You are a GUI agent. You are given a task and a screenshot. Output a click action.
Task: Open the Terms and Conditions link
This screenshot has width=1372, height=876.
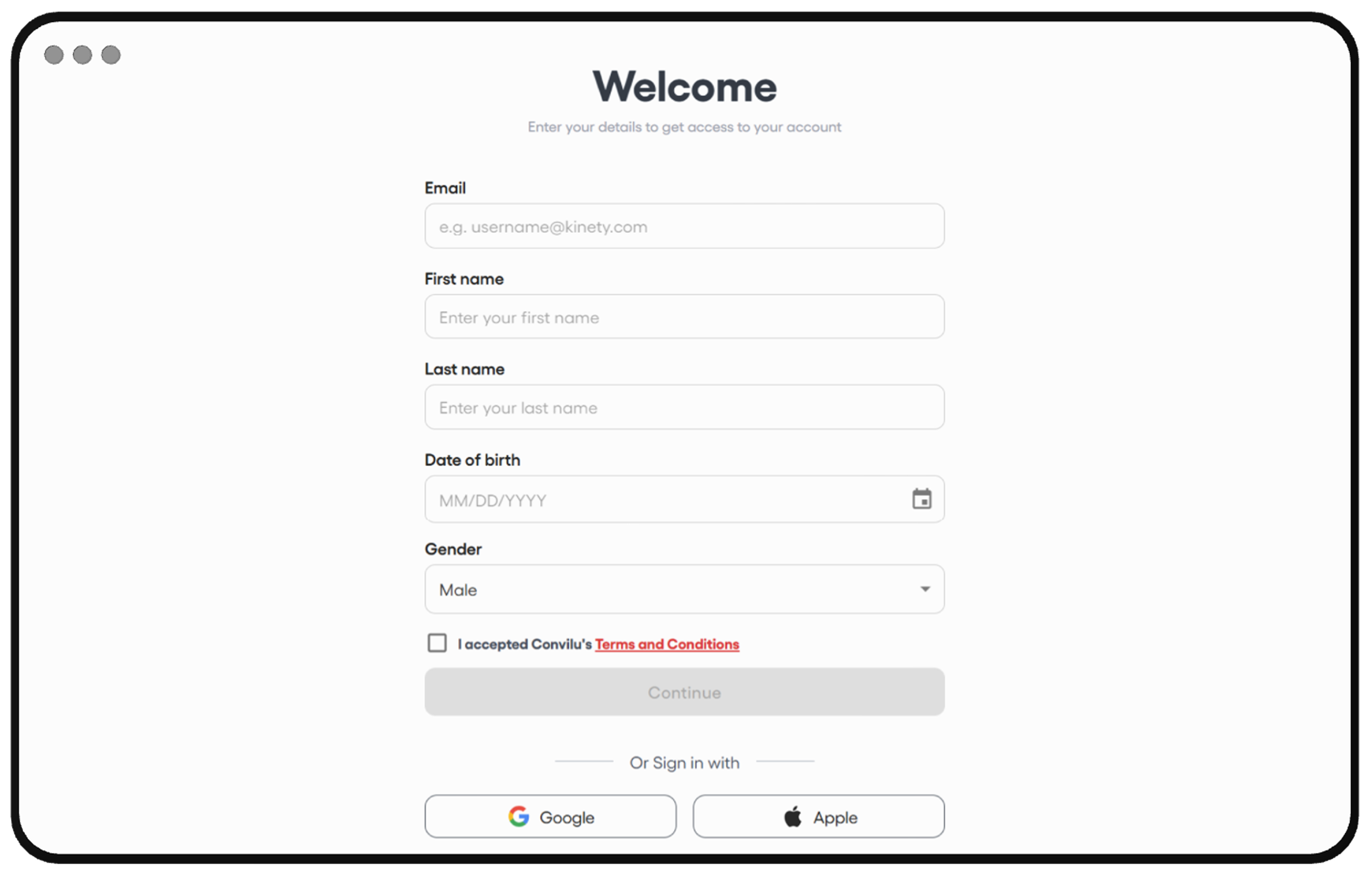667,644
